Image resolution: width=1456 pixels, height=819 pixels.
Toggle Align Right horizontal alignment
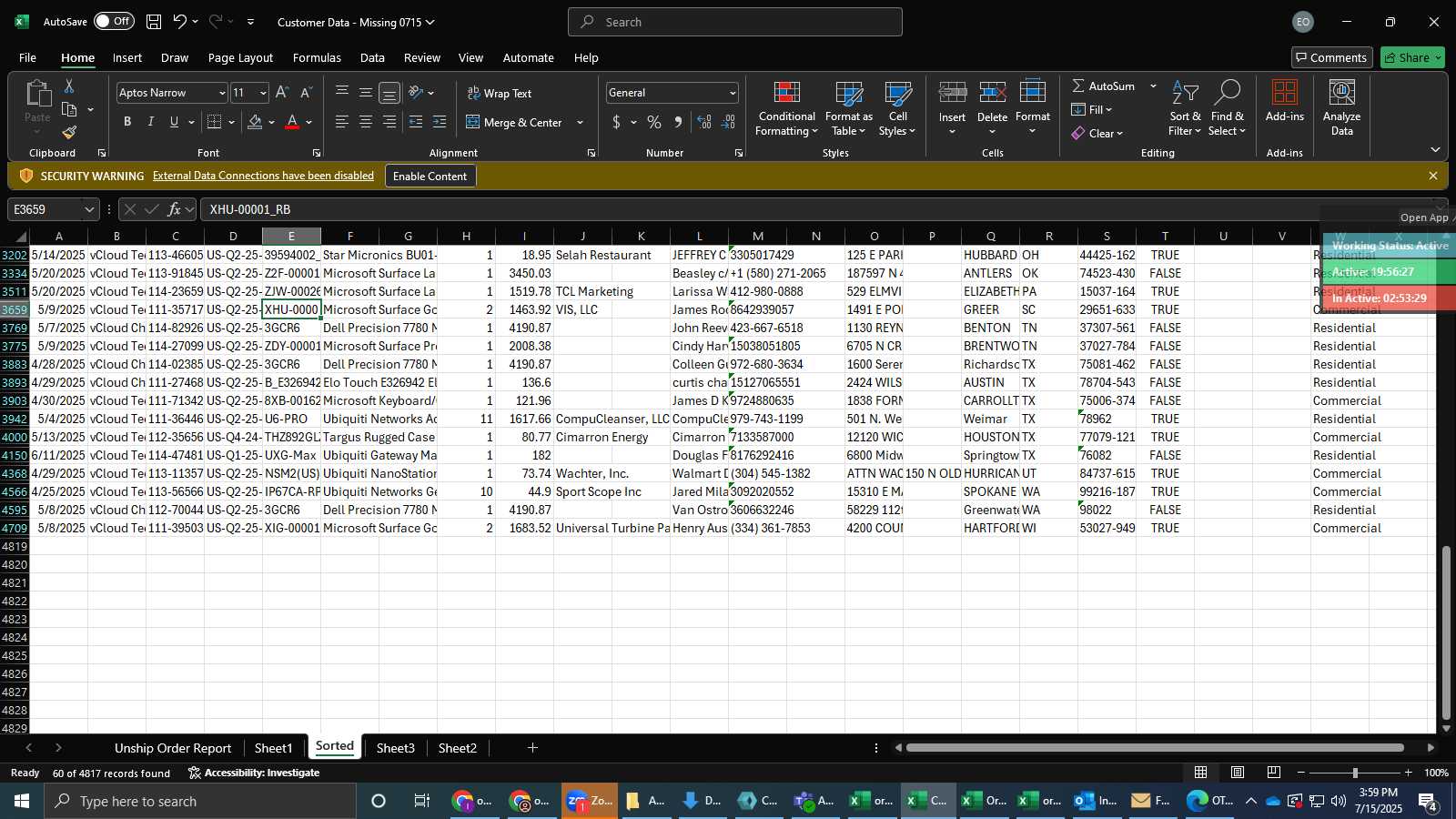(389, 122)
